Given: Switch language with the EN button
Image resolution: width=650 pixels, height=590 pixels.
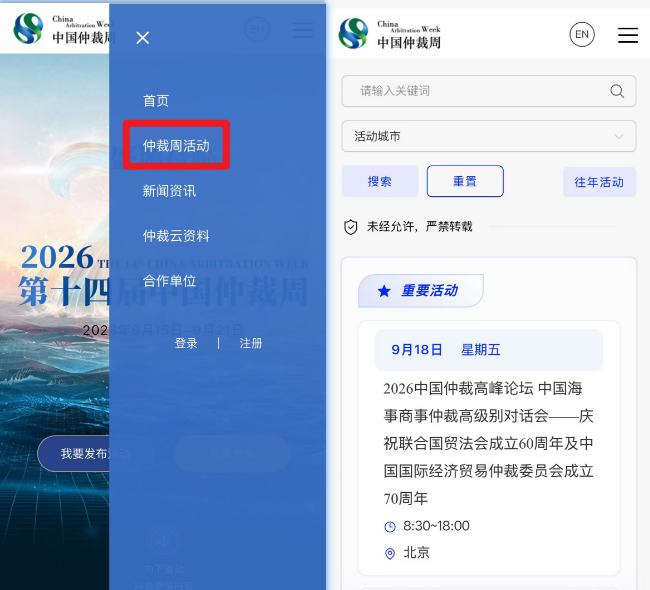Looking at the screenshot, I should tap(582, 34).
